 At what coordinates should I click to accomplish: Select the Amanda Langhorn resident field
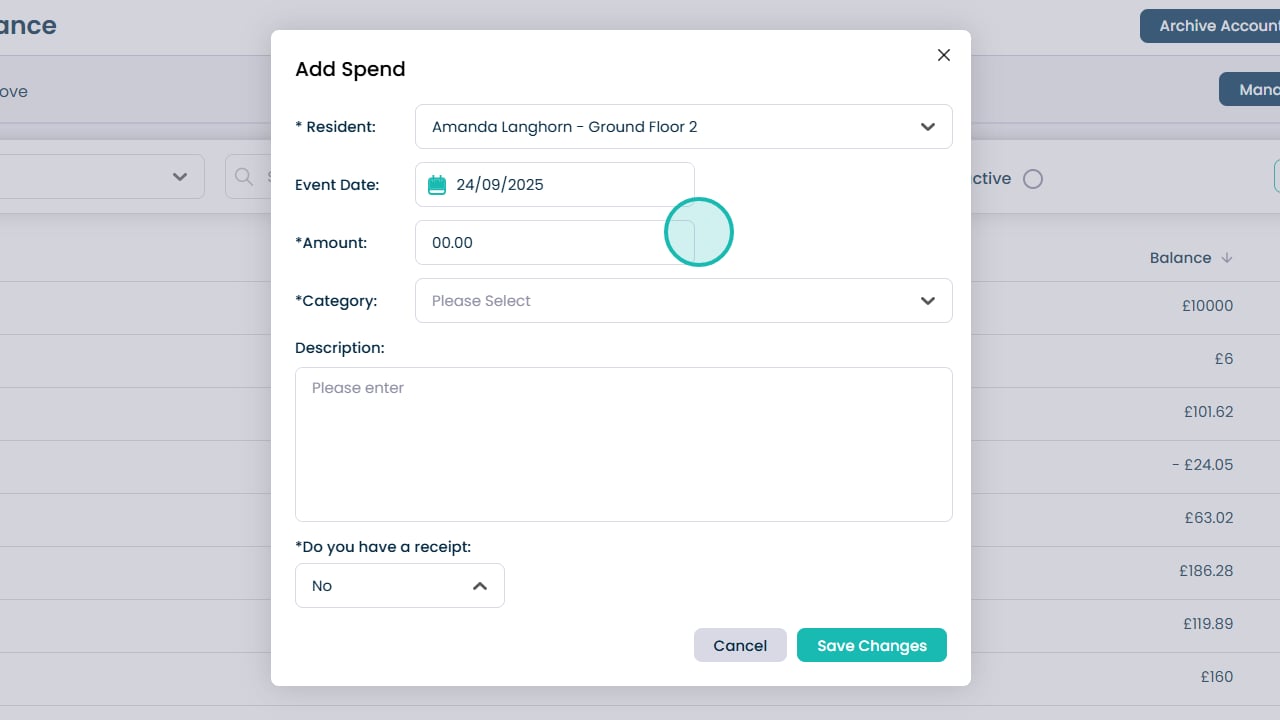660,127
